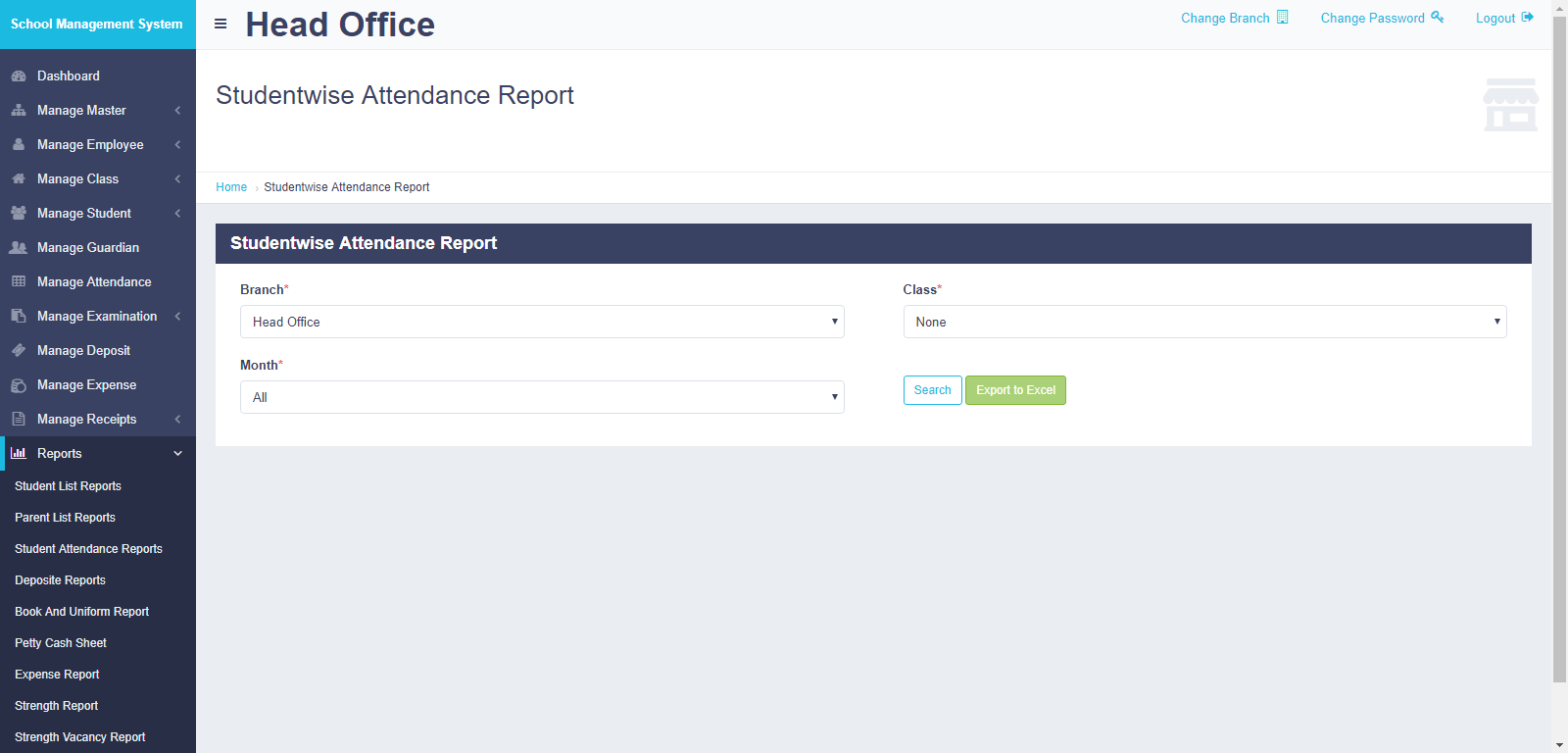Expand the Manage Examination submenu chevron
The image size is (1568, 753).
coord(177,317)
